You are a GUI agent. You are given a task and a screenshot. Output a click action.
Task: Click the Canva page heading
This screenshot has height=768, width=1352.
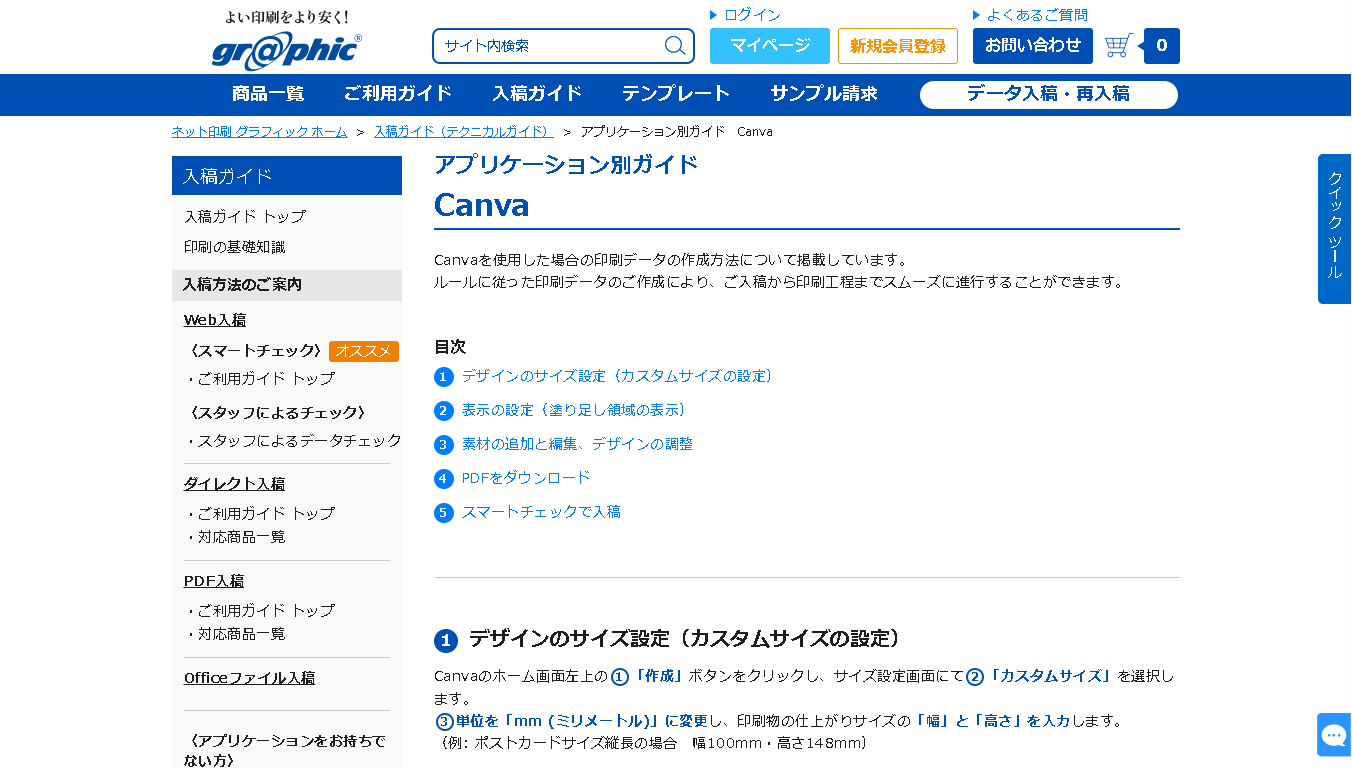tap(482, 205)
